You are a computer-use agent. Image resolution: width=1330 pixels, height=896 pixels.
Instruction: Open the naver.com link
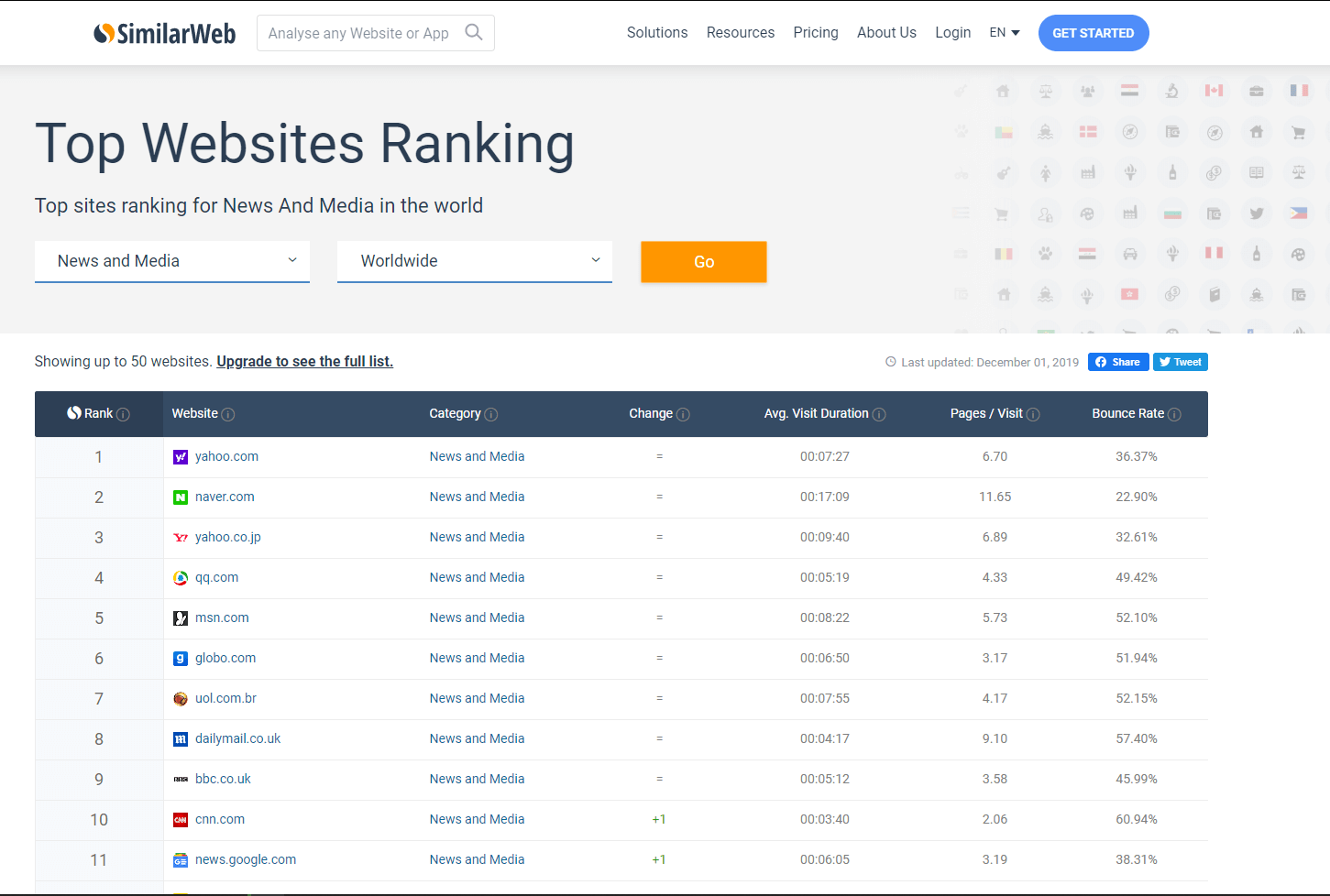pyautogui.click(x=225, y=497)
